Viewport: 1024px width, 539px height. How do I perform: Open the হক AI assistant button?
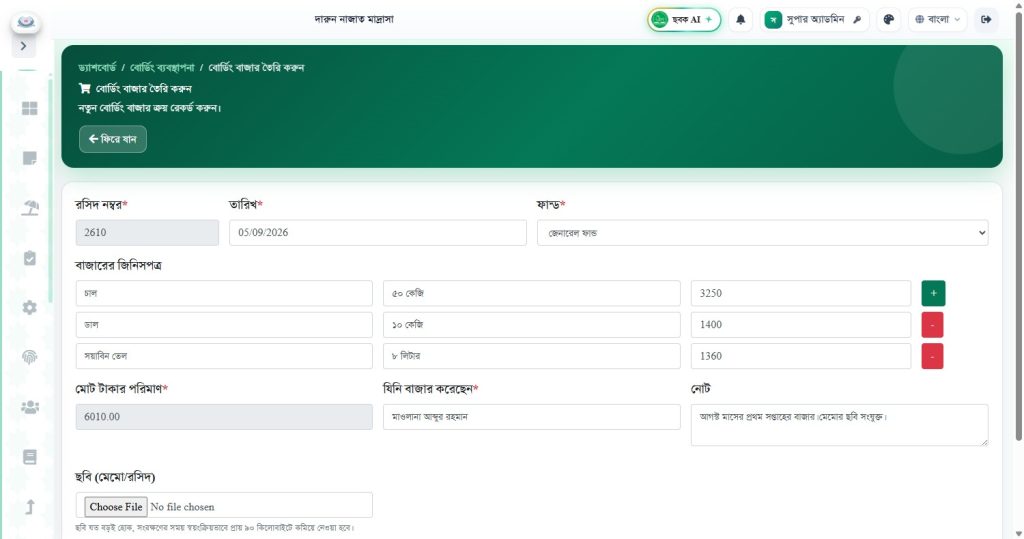coord(684,20)
